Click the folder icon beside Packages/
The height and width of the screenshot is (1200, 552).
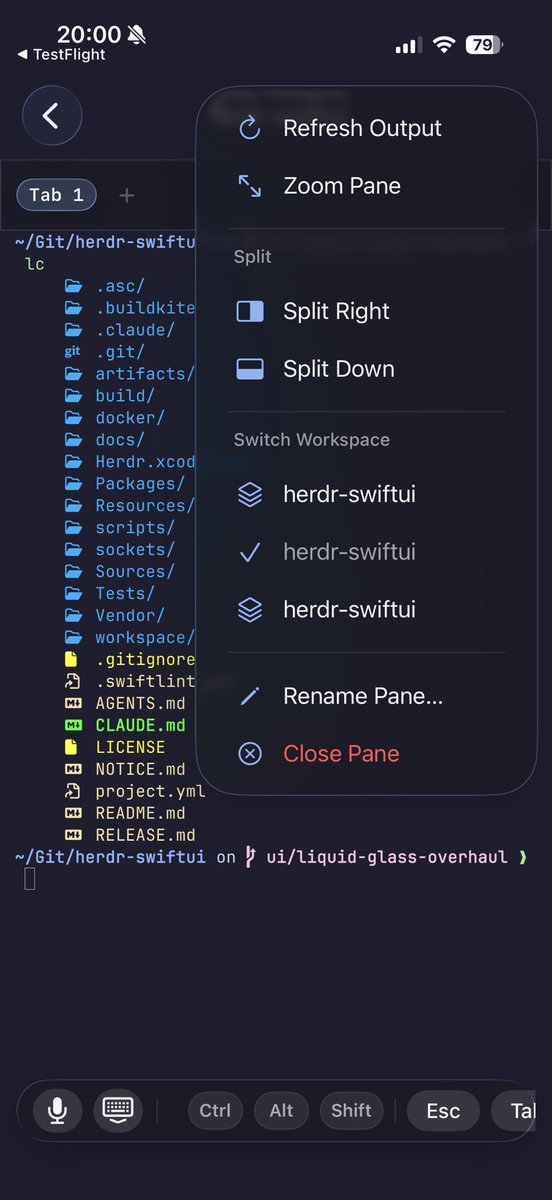(x=73, y=484)
